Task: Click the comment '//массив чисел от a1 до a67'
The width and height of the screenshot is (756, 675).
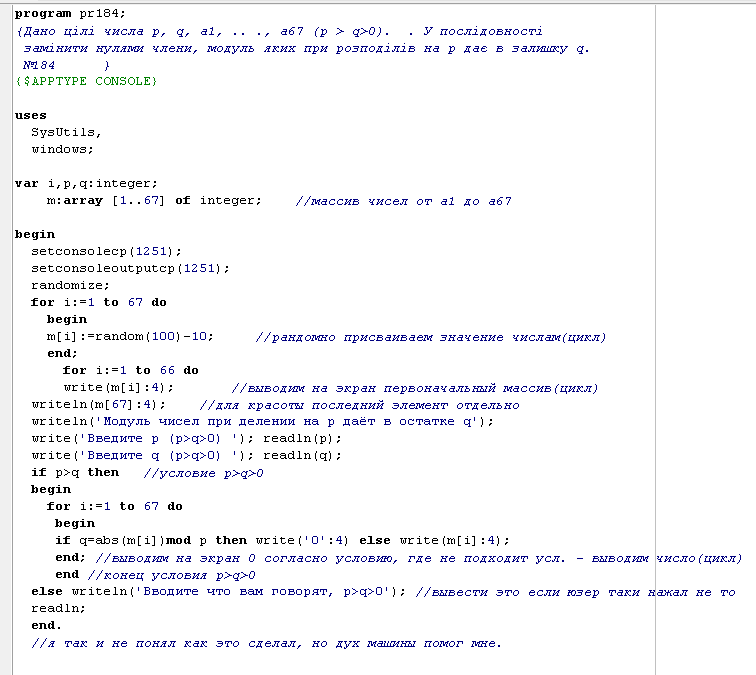Action: click(x=404, y=201)
